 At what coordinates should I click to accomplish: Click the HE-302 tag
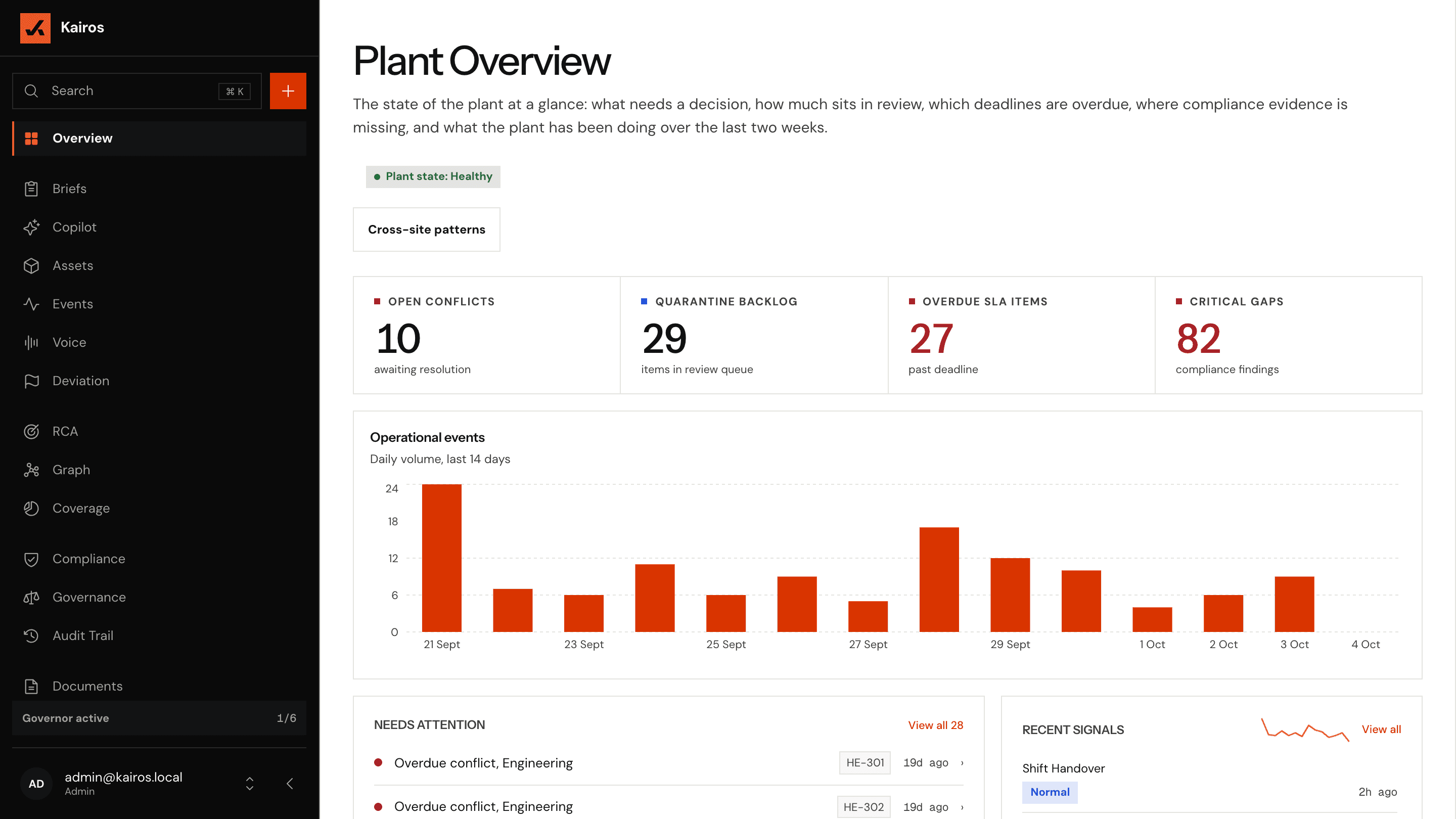(x=863, y=807)
